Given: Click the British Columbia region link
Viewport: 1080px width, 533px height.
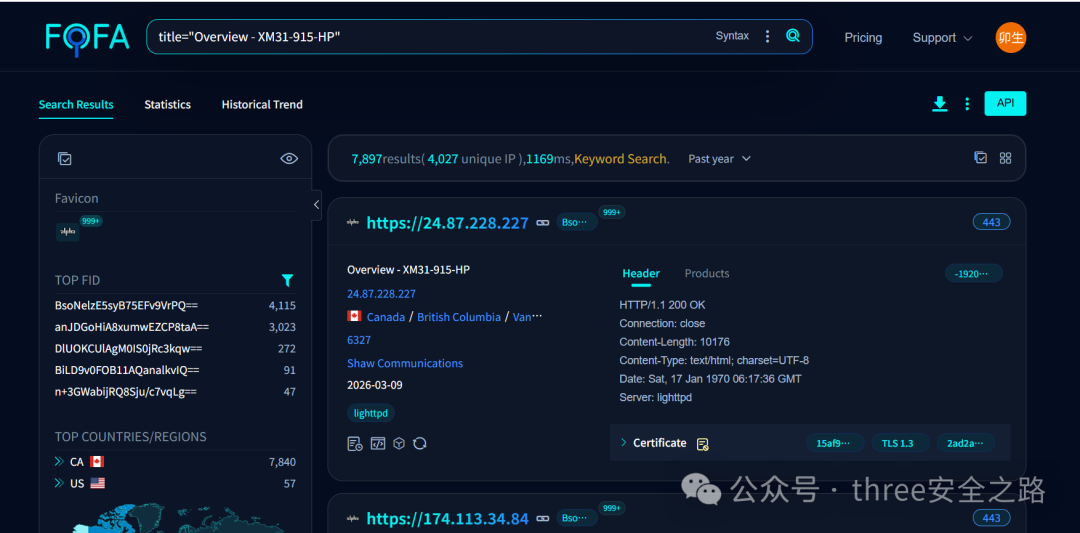Looking at the screenshot, I should 459,317.
